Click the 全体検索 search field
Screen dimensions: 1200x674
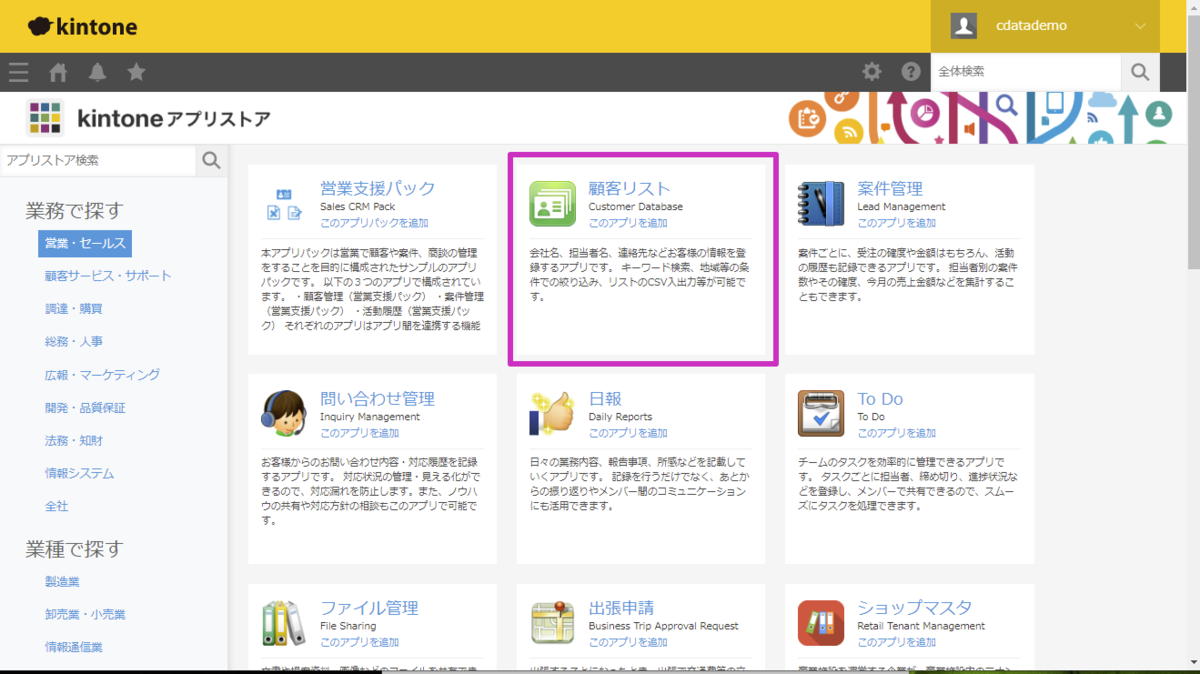pos(1026,72)
